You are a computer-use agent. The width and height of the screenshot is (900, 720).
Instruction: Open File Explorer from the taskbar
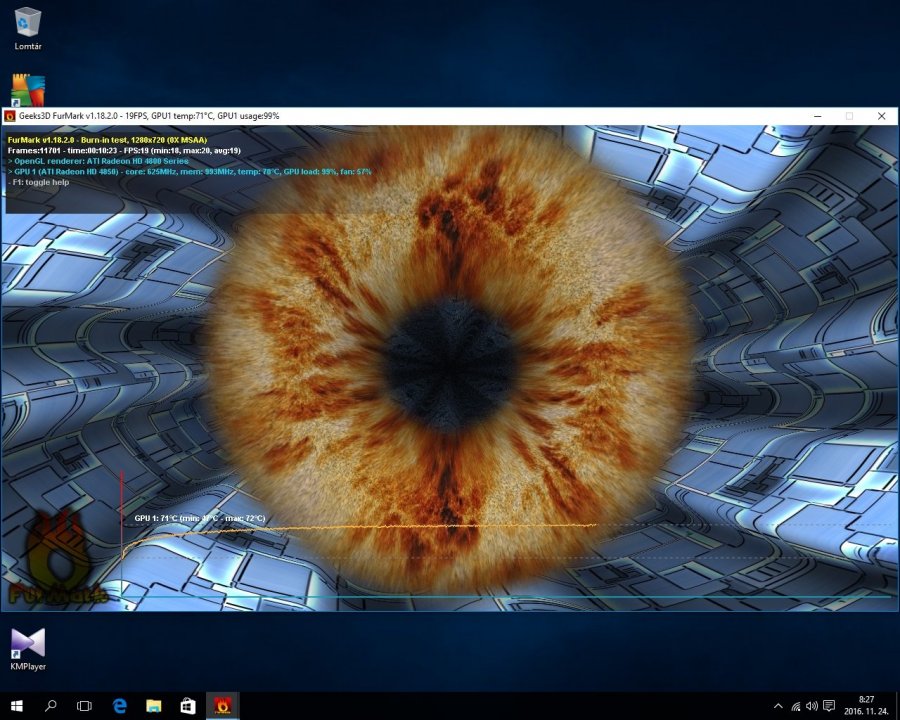point(153,706)
